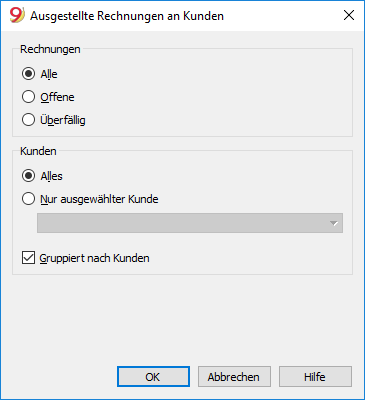Screen dimensions: 365x400
Task: Click the dialog title Ausgestellte Rechnungen an Kunden
Action: point(127,16)
